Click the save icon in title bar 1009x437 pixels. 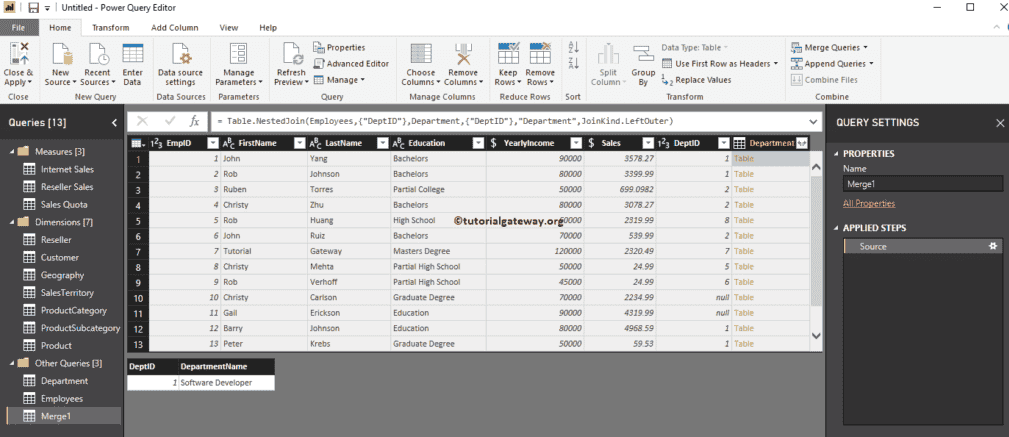pos(33,8)
